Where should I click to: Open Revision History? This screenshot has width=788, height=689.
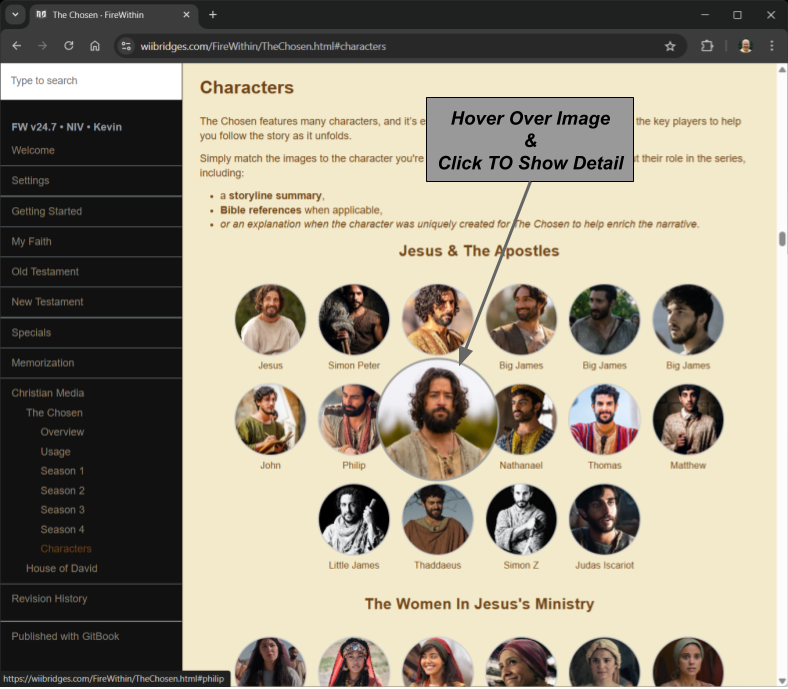(49, 599)
